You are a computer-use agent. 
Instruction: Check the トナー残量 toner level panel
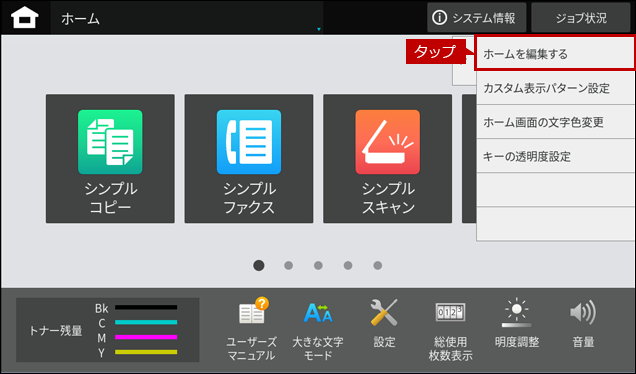pos(107,330)
